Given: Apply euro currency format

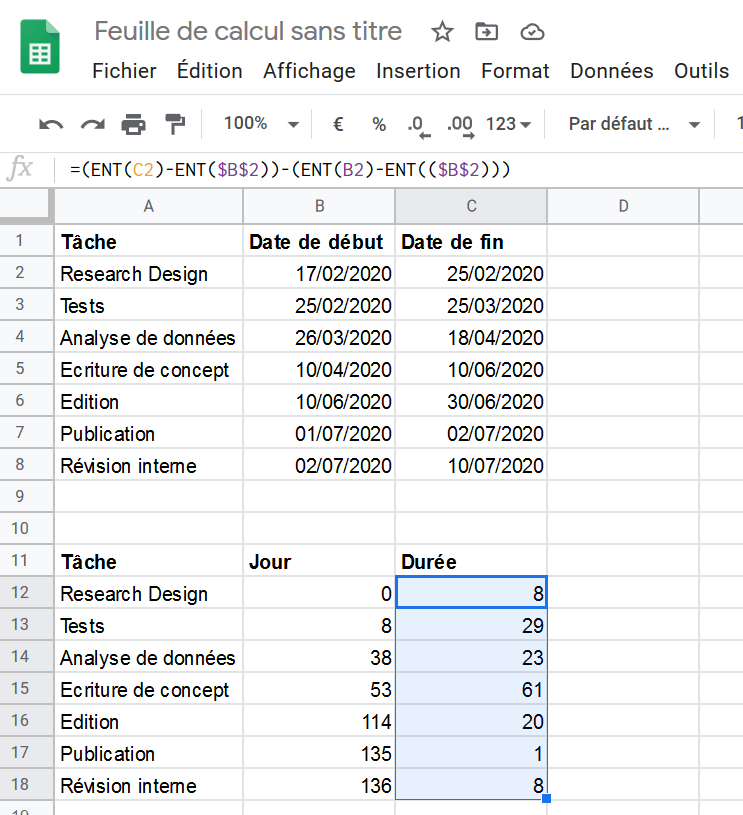Looking at the screenshot, I should click(x=338, y=124).
